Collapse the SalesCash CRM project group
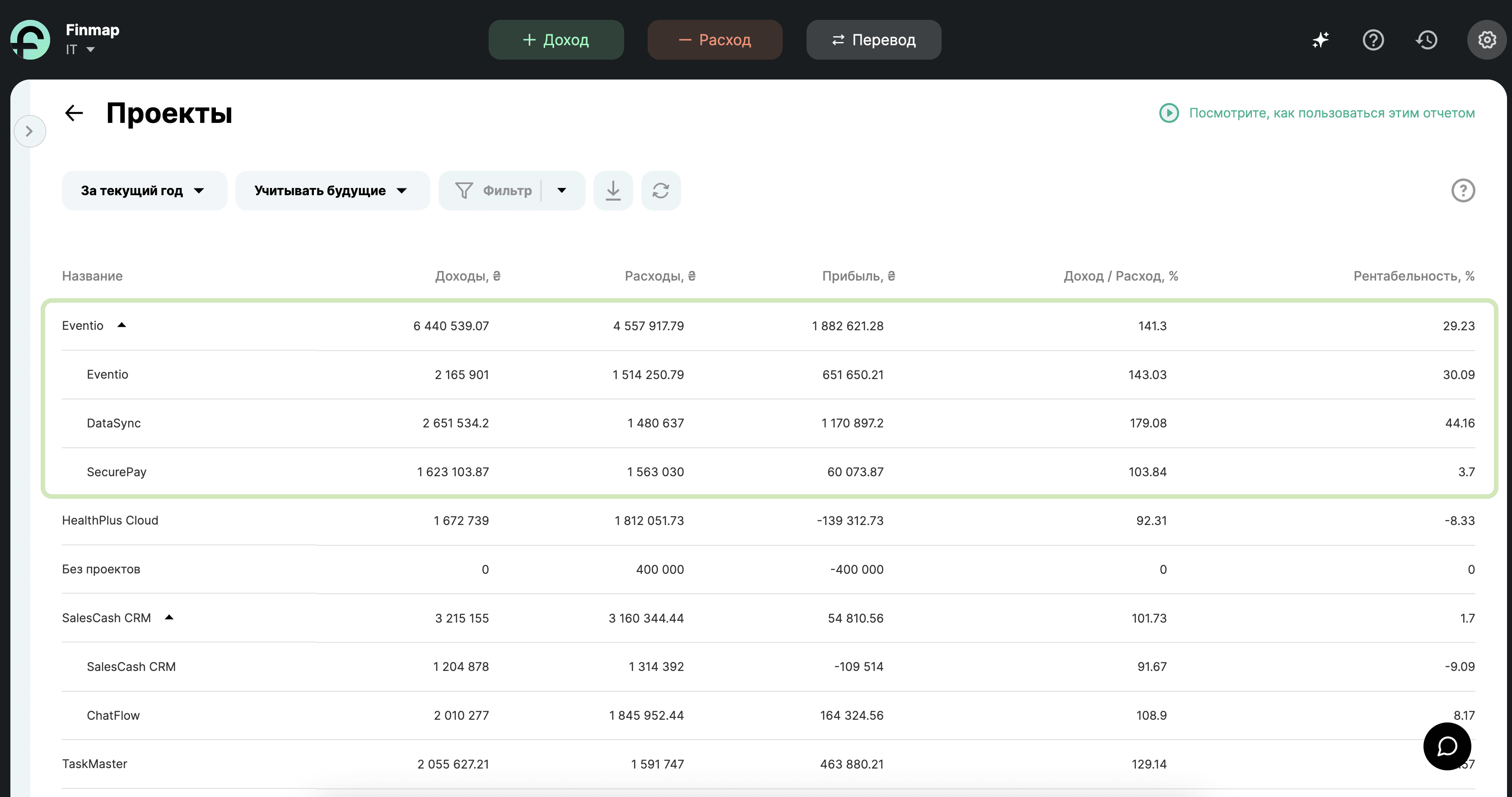This screenshot has height=797, width=1512. point(169,617)
